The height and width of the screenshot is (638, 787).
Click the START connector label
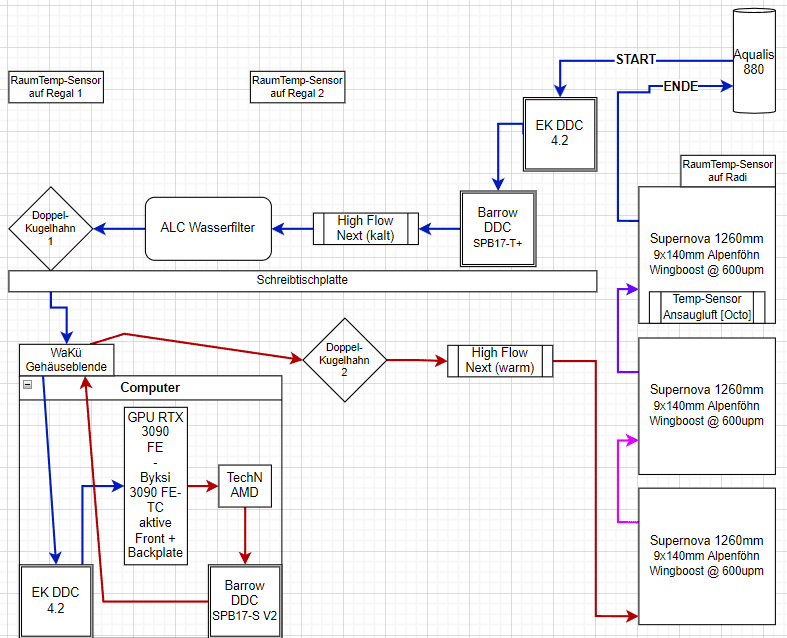636,60
